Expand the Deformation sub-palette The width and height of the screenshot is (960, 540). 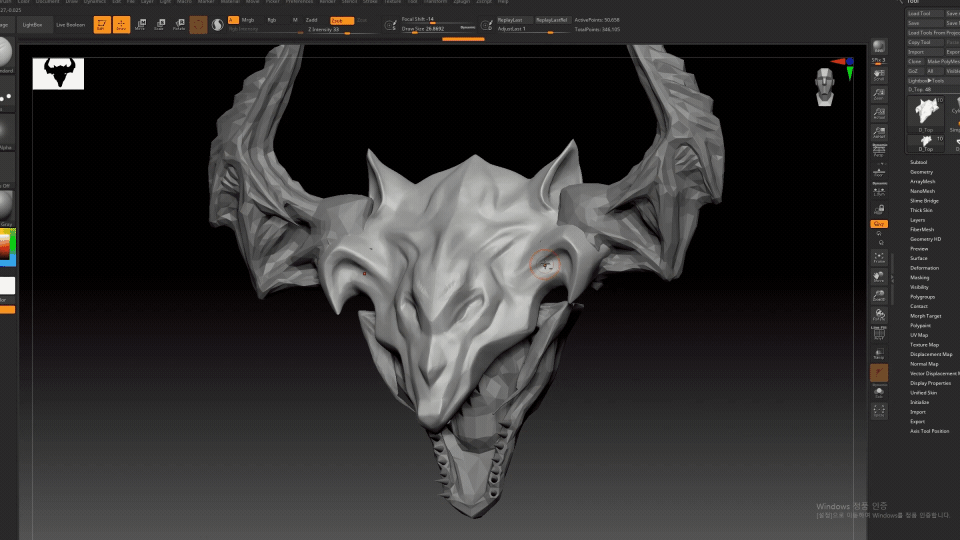click(924, 268)
